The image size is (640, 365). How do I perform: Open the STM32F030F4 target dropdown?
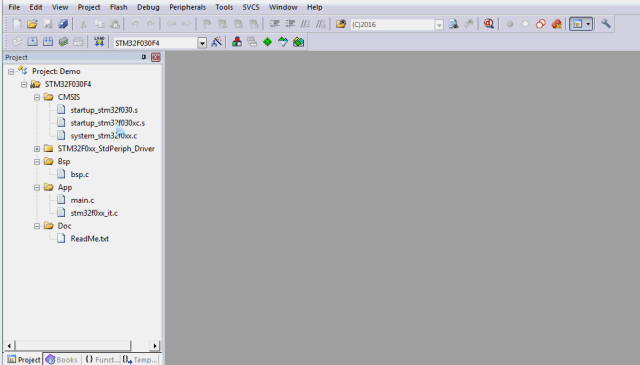point(202,43)
